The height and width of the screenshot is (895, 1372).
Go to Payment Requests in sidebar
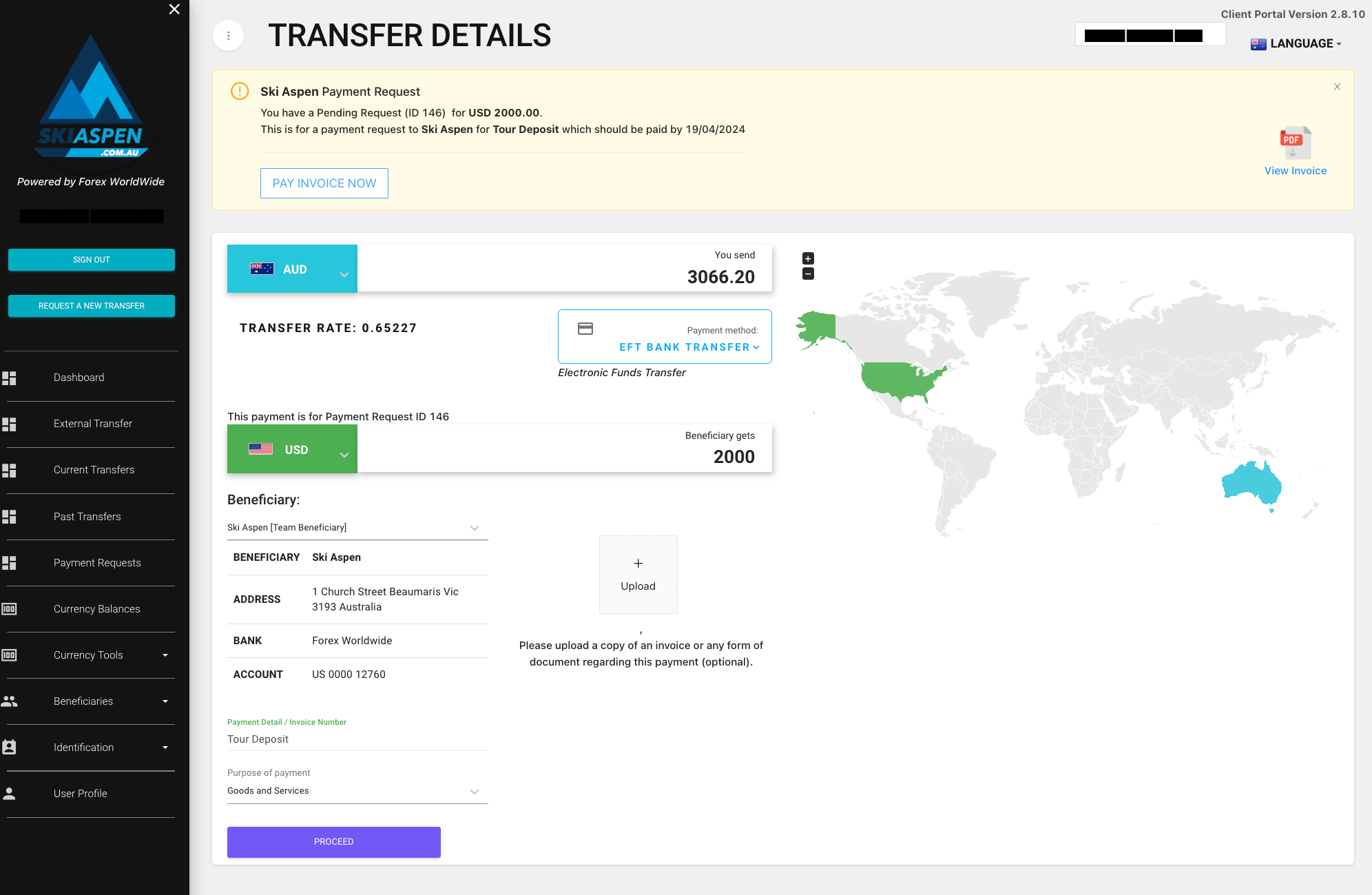[97, 563]
